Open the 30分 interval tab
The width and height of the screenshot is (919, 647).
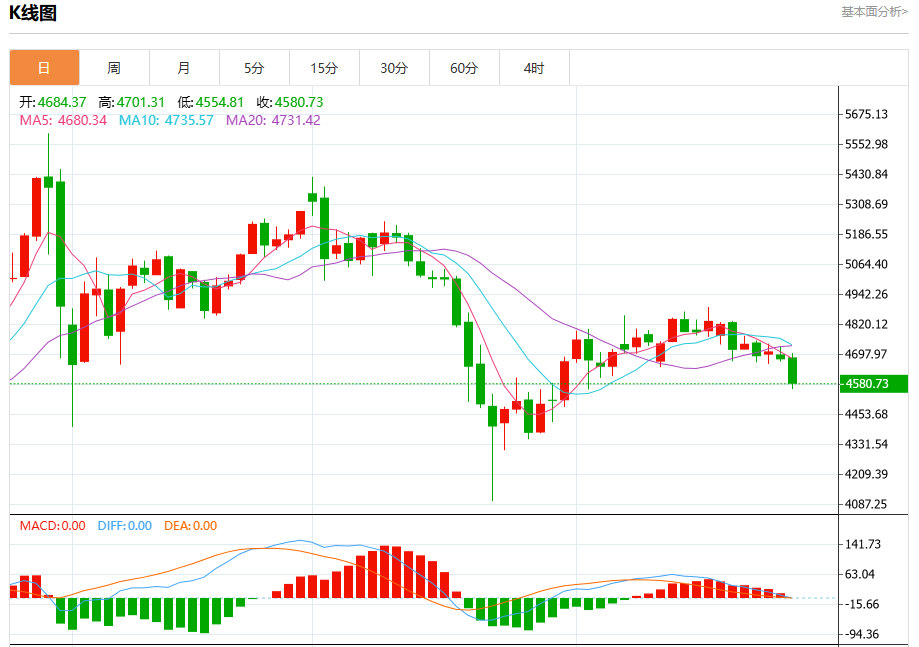click(x=394, y=68)
